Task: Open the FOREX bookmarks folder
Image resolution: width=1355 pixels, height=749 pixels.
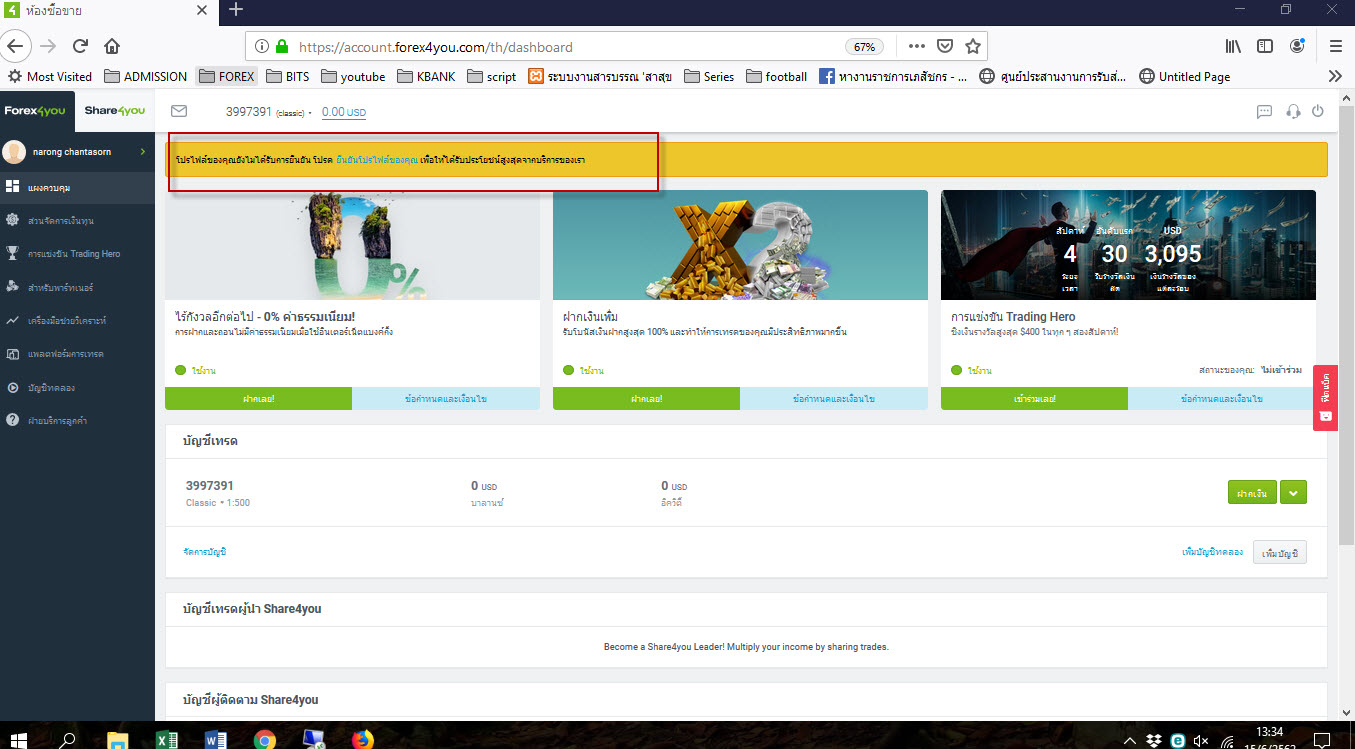Action: click(226, 76)
